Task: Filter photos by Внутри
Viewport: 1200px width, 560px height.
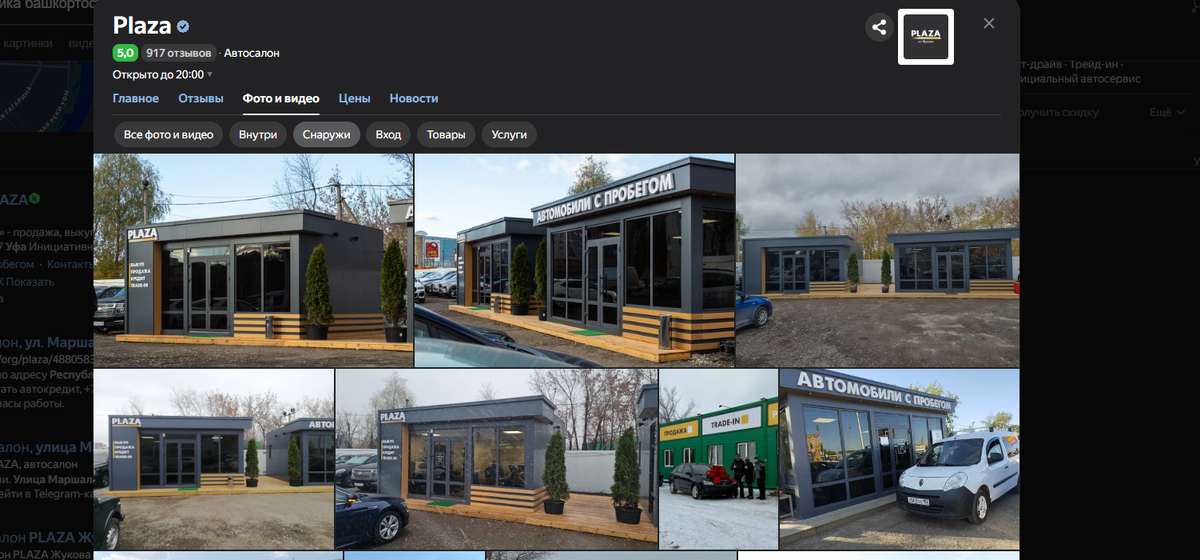Action: 258,134
